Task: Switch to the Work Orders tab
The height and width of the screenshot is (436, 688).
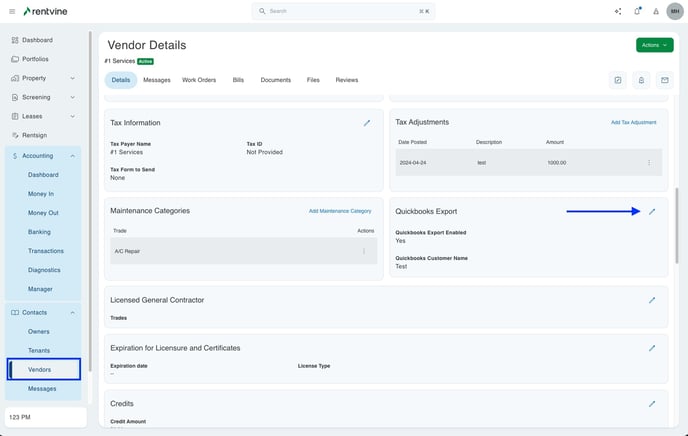Action: [199, 80]
